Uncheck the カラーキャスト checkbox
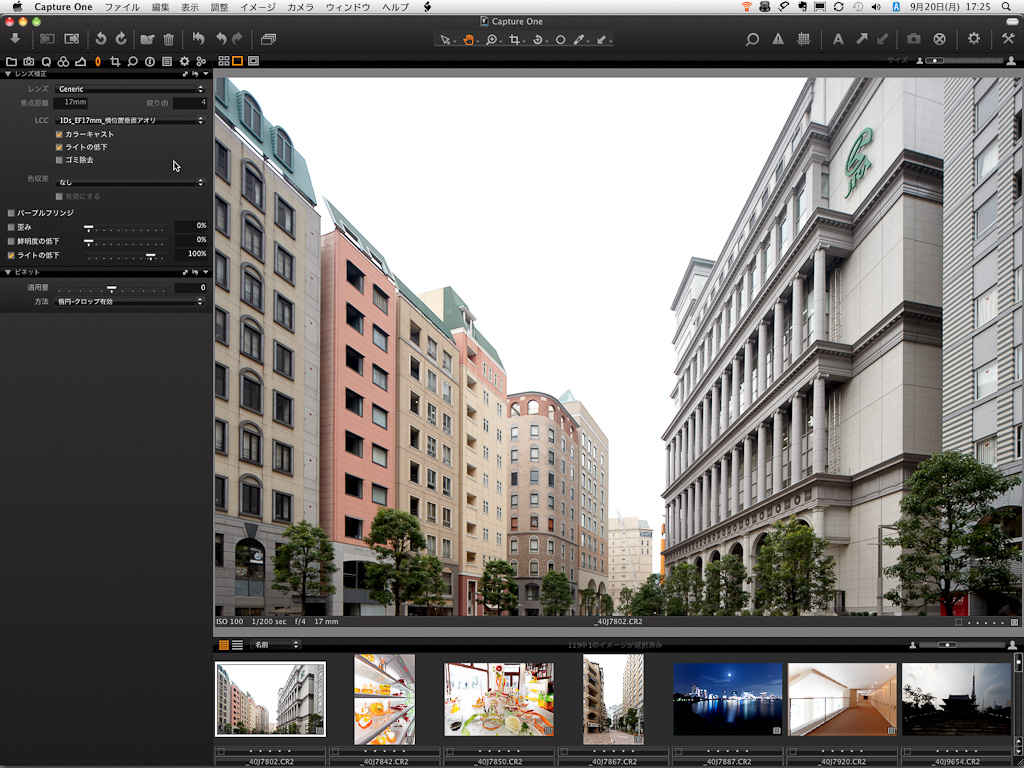The image size is (1024, 768). pos(59,134)
